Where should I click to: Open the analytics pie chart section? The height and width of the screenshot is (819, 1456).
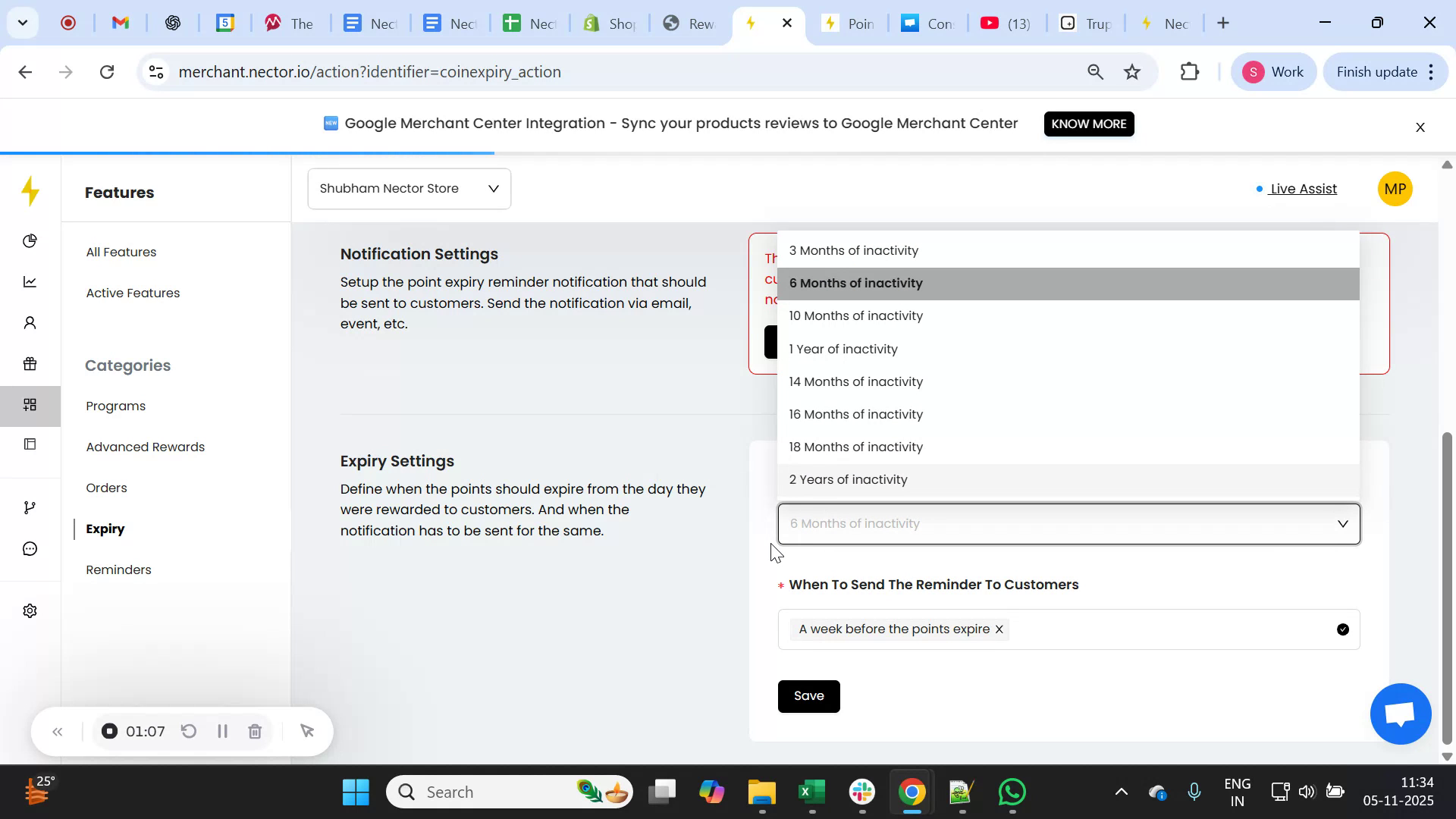tap(30, 241)
